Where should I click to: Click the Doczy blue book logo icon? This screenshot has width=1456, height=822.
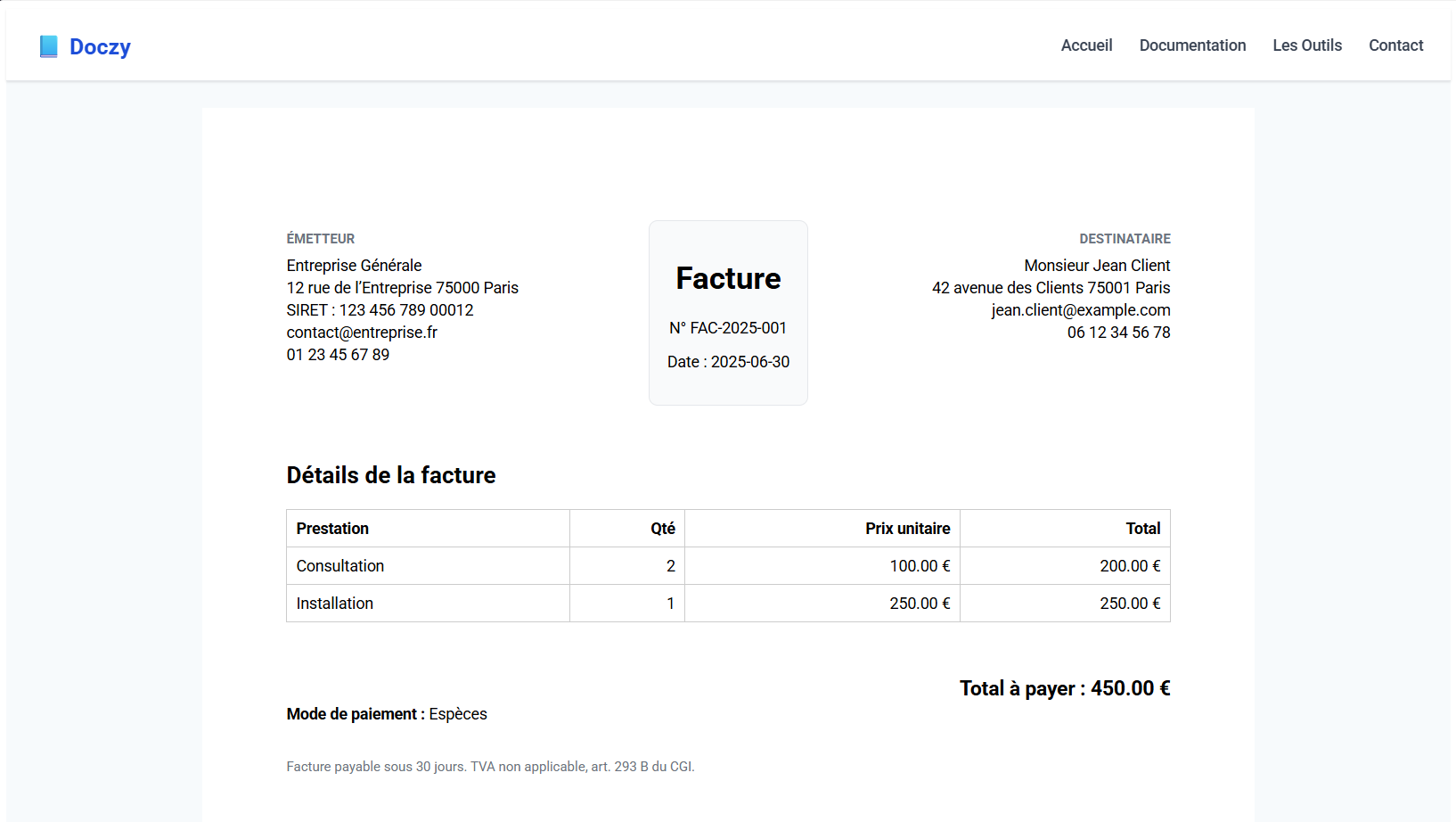48,46
